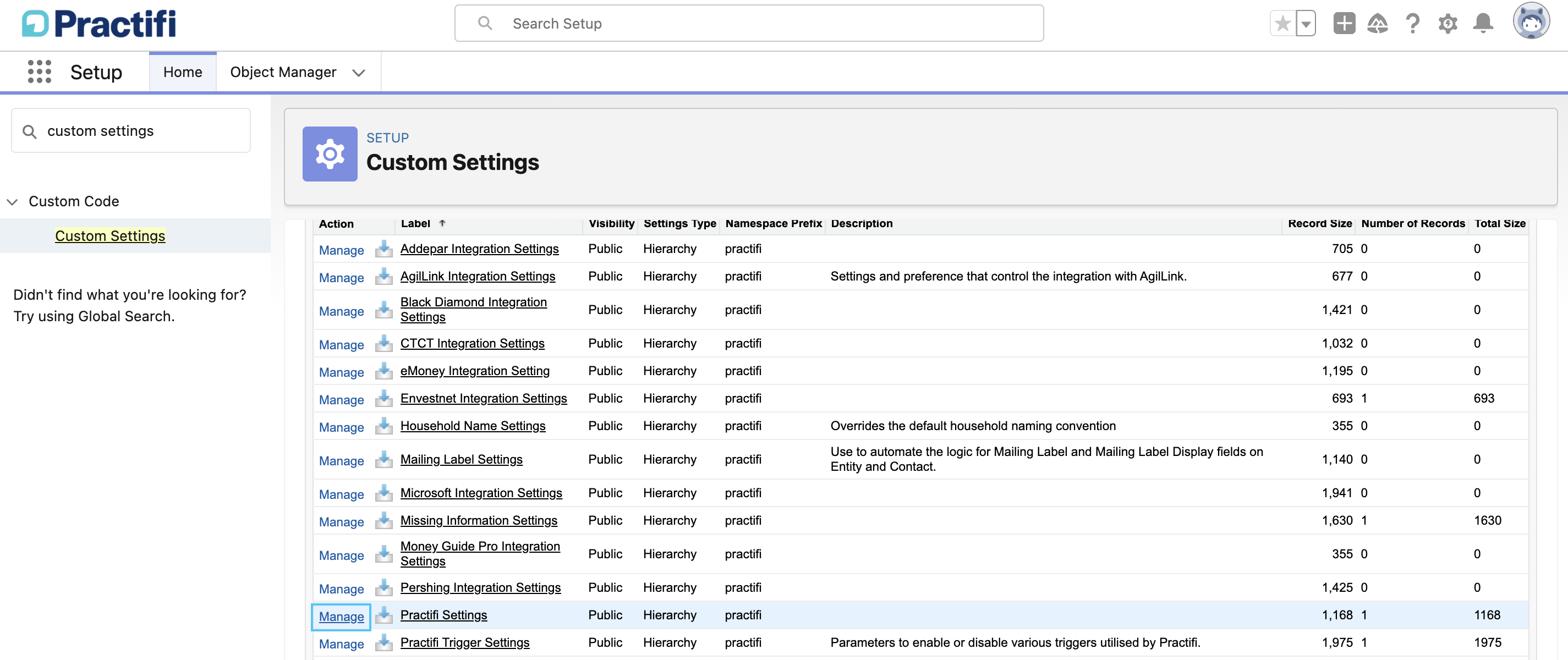Expand the Object Manager tab chevron
1568x660 pixels.
coord(359,73)
